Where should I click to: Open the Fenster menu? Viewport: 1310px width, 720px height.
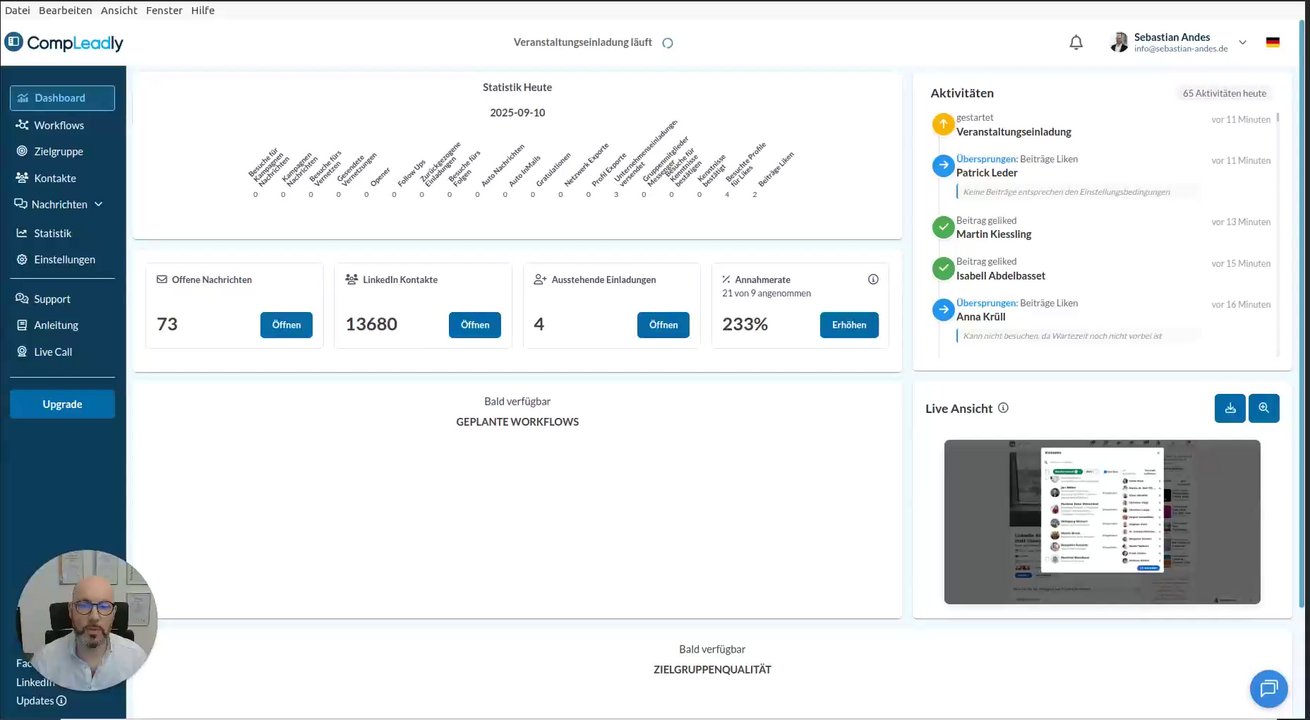pos(164,10)
